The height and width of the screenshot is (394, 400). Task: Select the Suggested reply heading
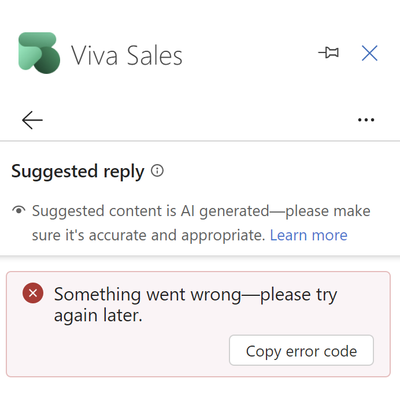(78, 172)
